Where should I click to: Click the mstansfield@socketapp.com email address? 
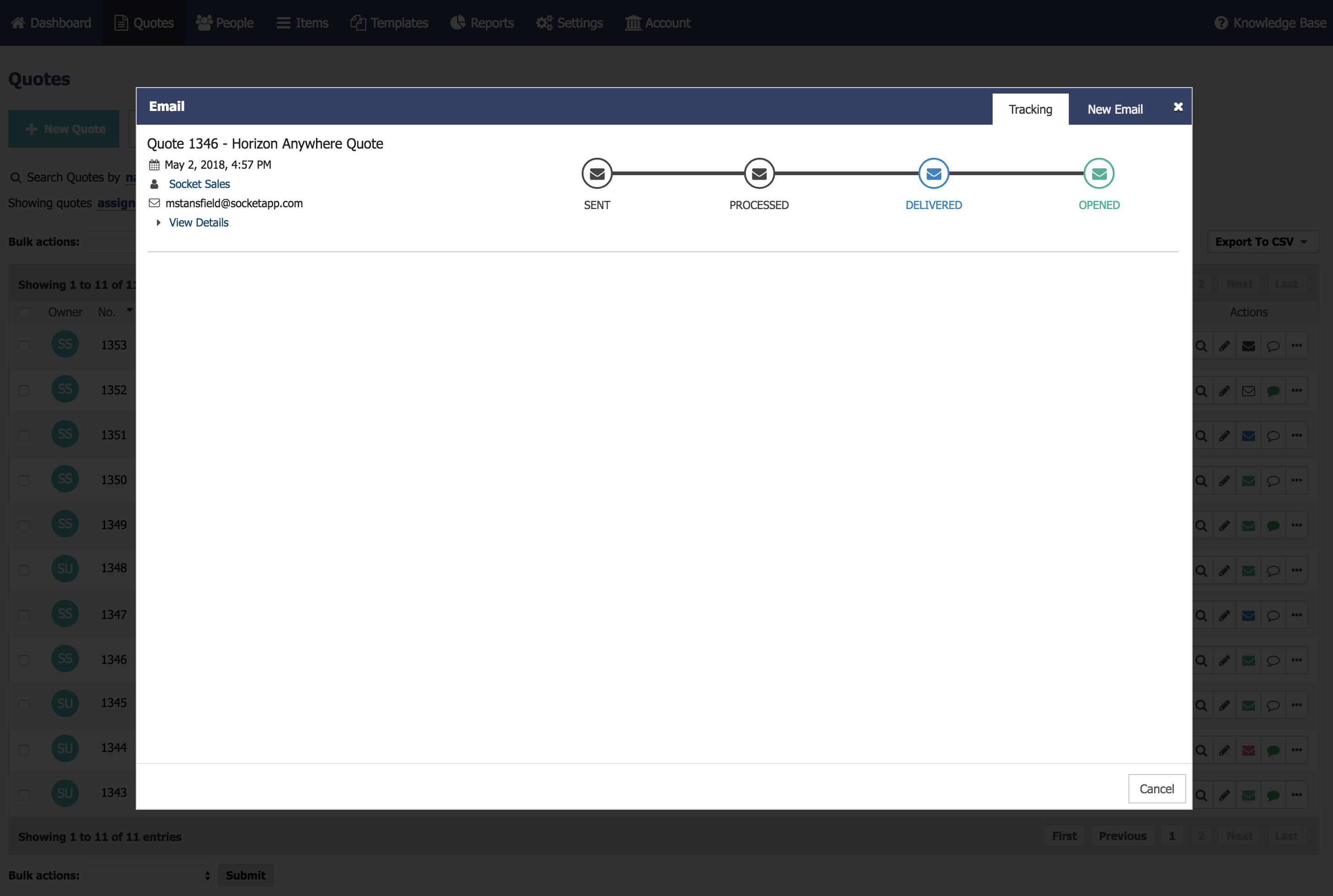(x=234, y=204)
